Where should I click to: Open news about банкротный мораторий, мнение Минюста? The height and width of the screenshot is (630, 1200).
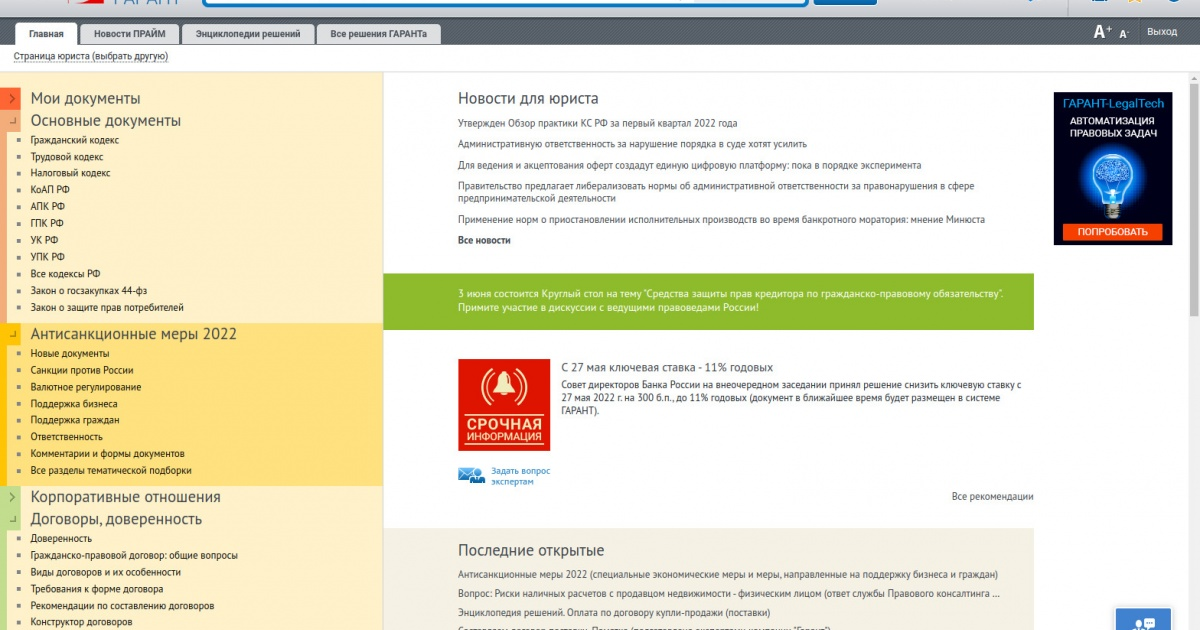(x=721, y=219)
